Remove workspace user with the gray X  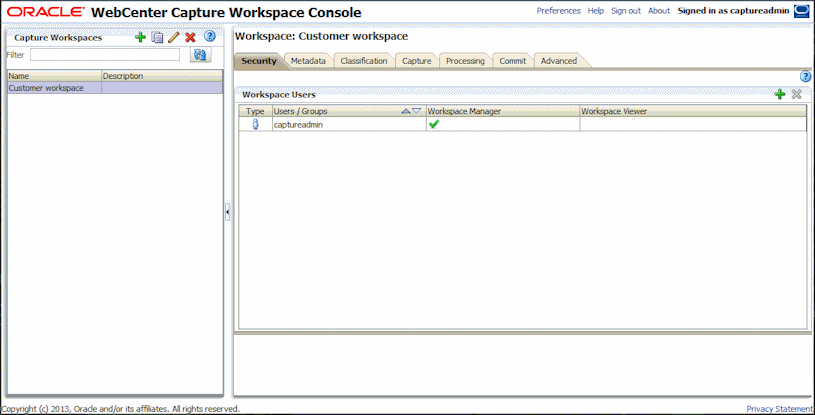[796, 94]
